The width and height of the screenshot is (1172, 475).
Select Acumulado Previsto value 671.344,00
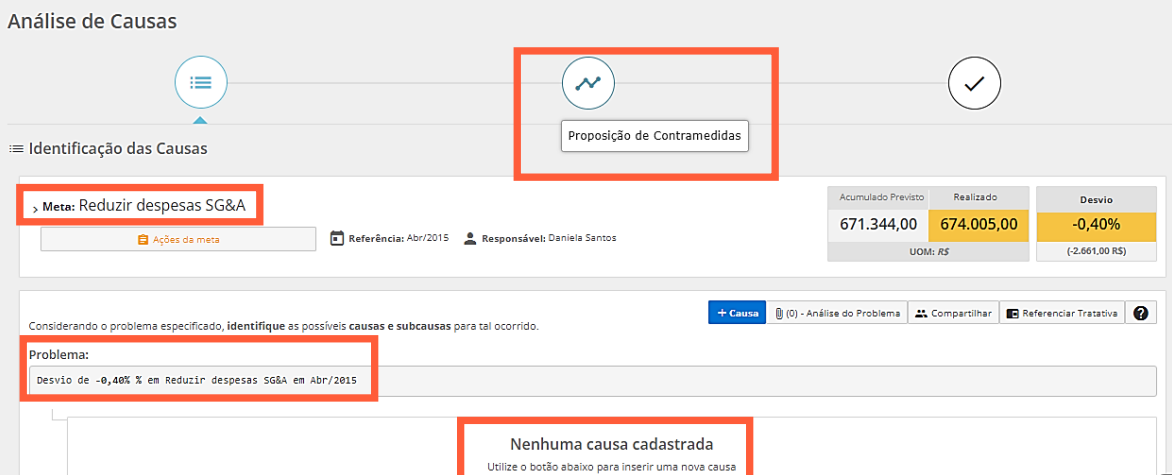(878, 224)
